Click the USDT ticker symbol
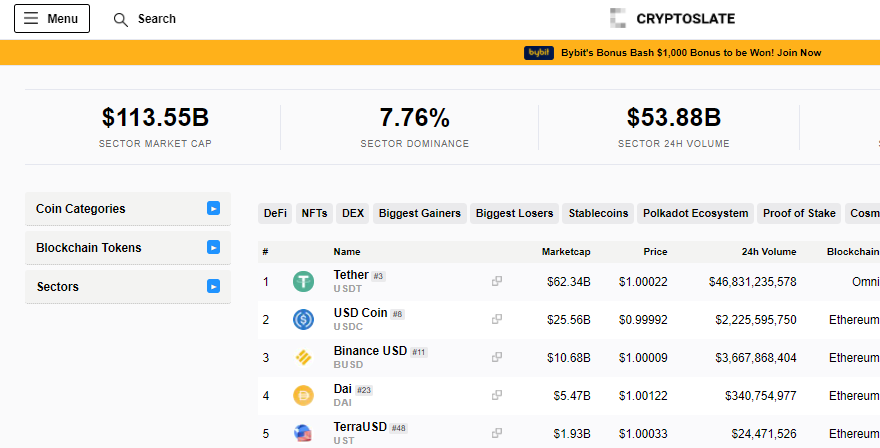 pyautogui.click(x=348, y=289)
